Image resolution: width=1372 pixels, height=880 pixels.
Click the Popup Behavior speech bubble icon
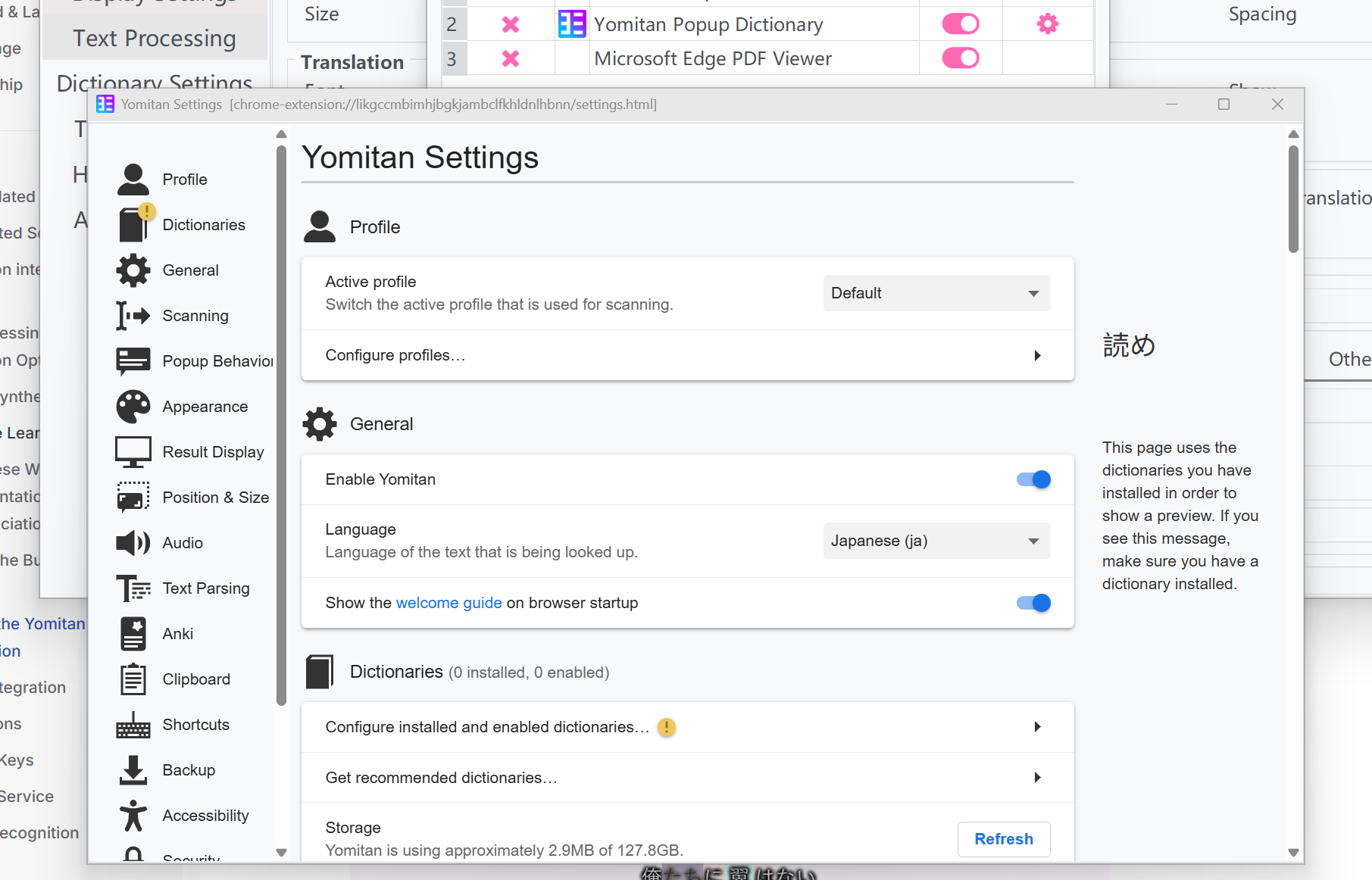[x=133, y=361]
